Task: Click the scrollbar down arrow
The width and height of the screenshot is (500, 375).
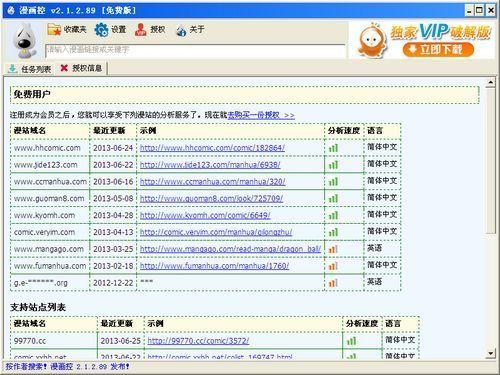Action: 491,353
